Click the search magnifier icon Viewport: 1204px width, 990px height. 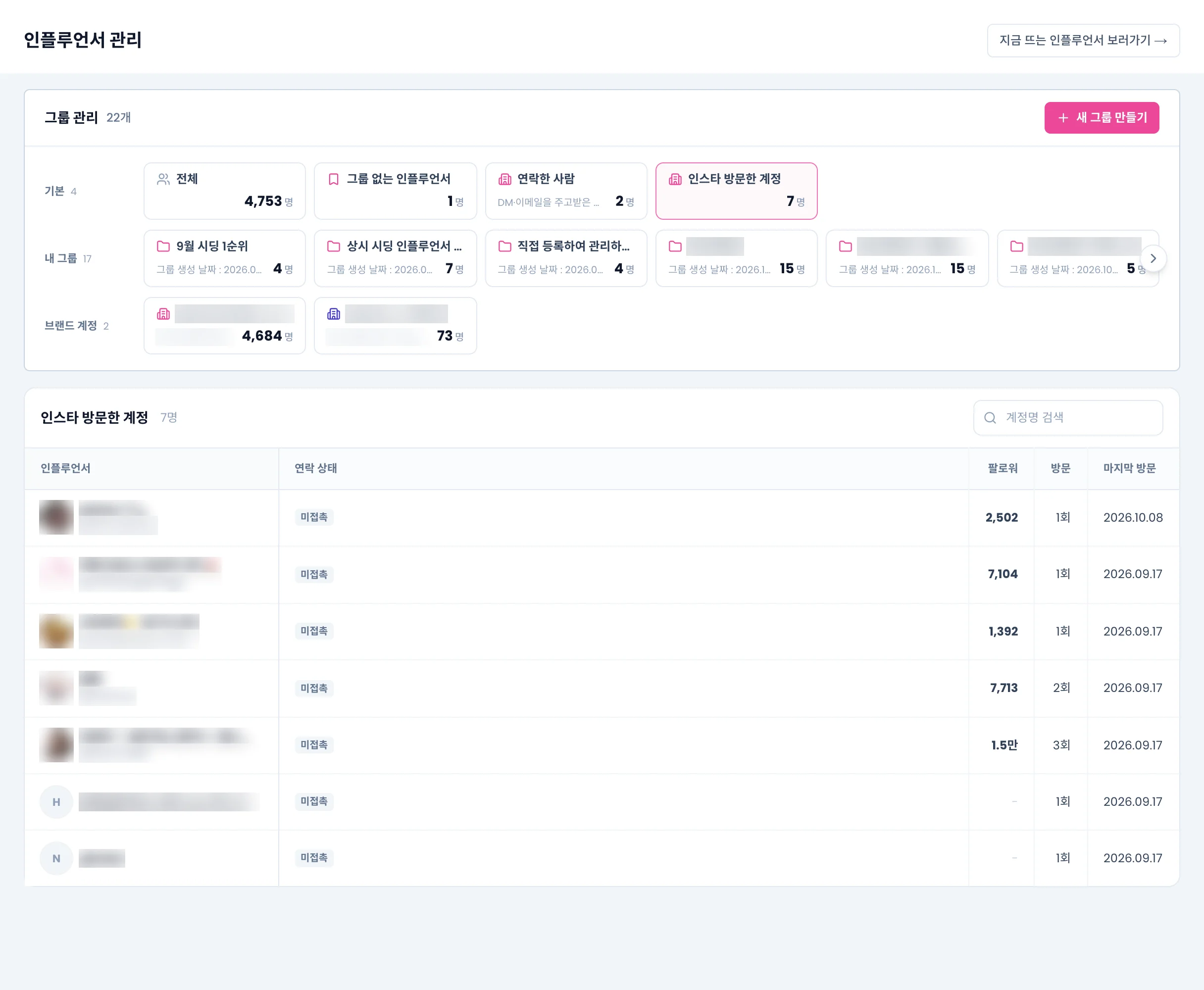pos(990,418)
